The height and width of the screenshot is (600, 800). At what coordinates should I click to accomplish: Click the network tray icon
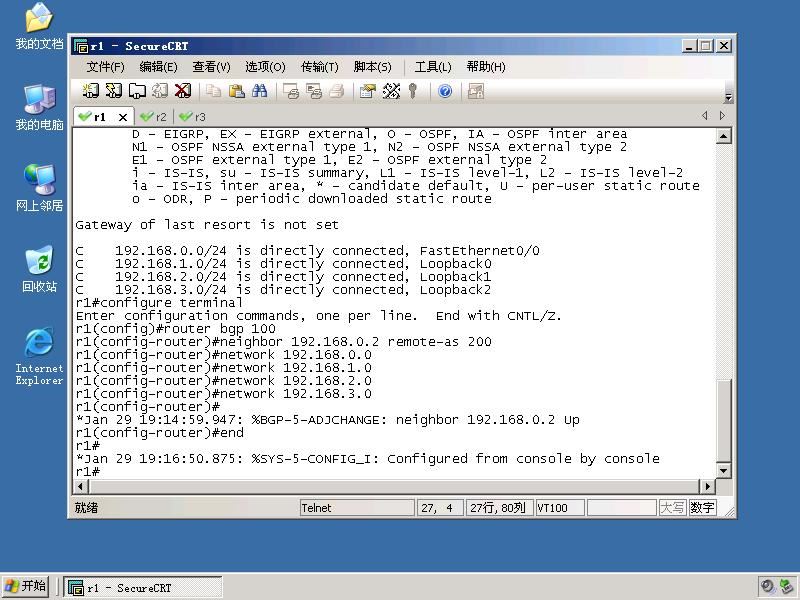(786, 587)
